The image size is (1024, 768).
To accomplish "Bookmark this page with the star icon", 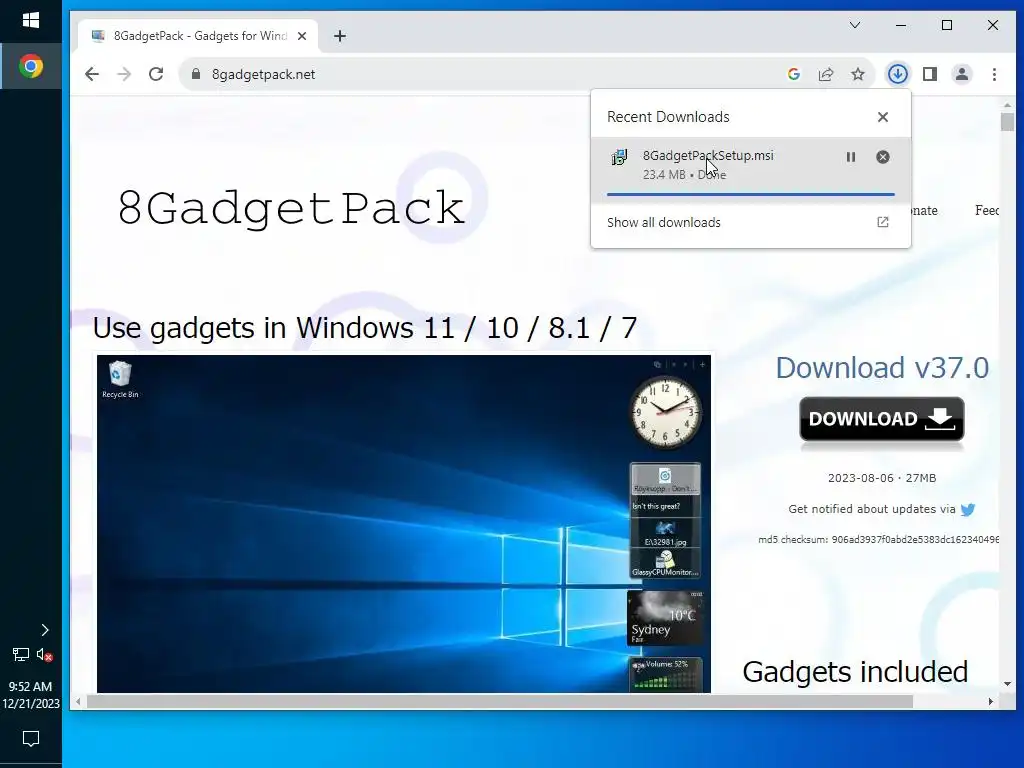I will click(858, 74).
